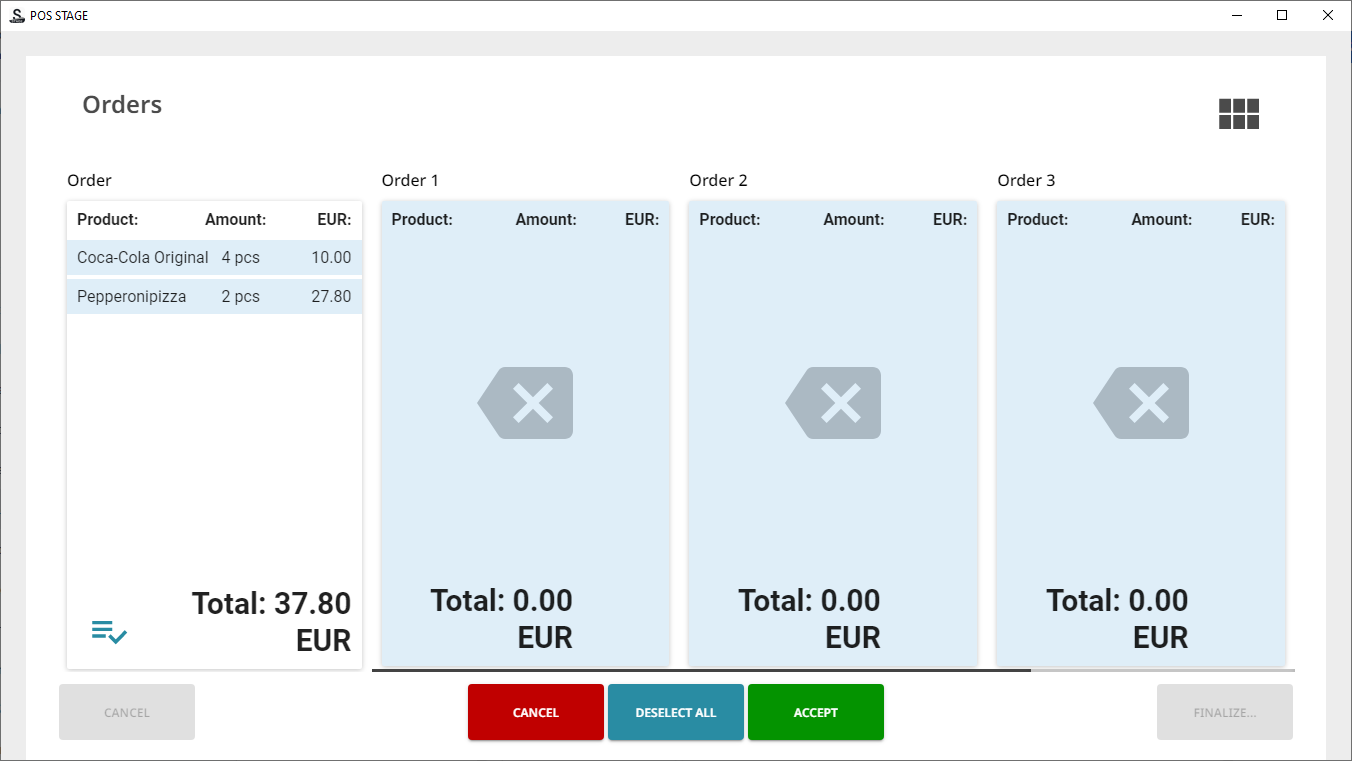Image resolution: width=1352 pixels, height=761 pixels.
Task: Click the gray Cancel button at left
Action: tap(127, 712)
